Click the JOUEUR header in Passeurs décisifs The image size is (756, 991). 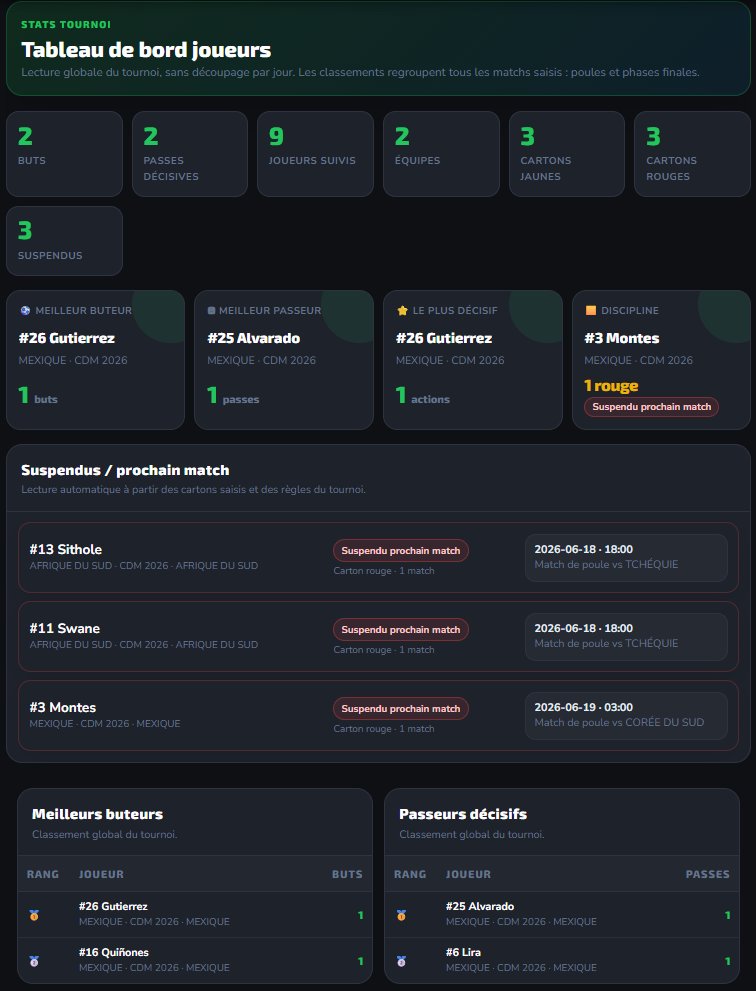(468, 874)
